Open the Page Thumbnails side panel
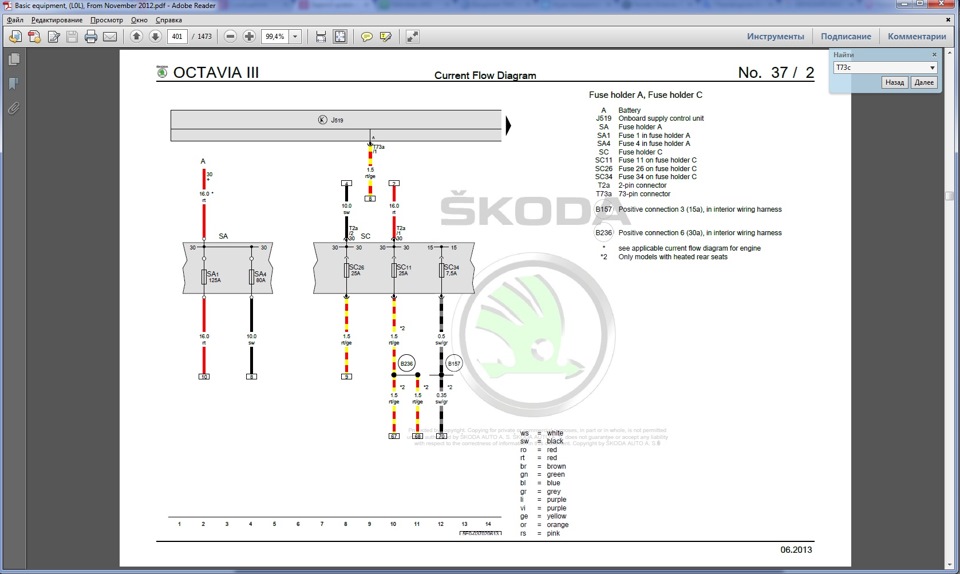960x574 pixels. click(x=13, y=59)
